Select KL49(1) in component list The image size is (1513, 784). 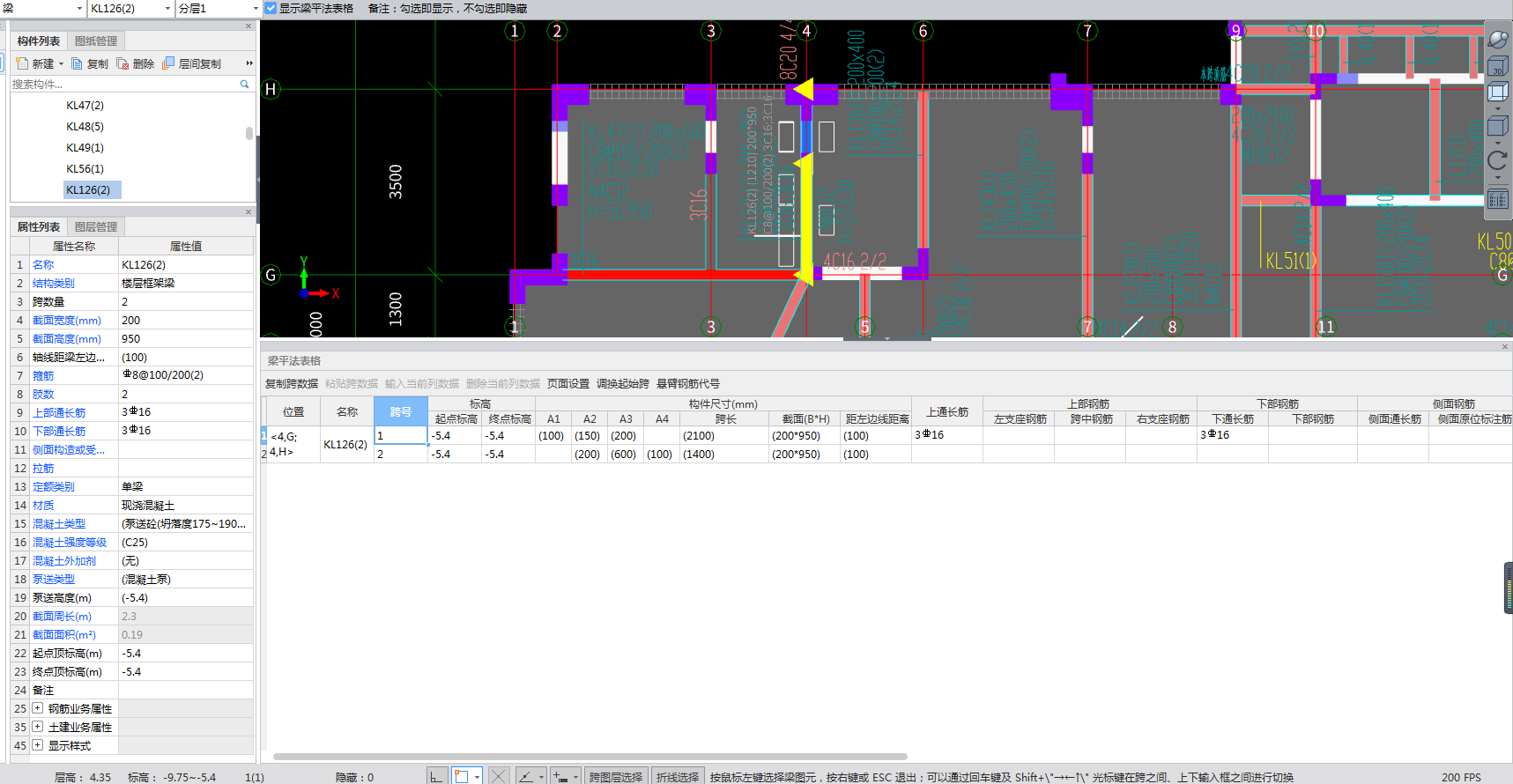[x=85, y=147]
